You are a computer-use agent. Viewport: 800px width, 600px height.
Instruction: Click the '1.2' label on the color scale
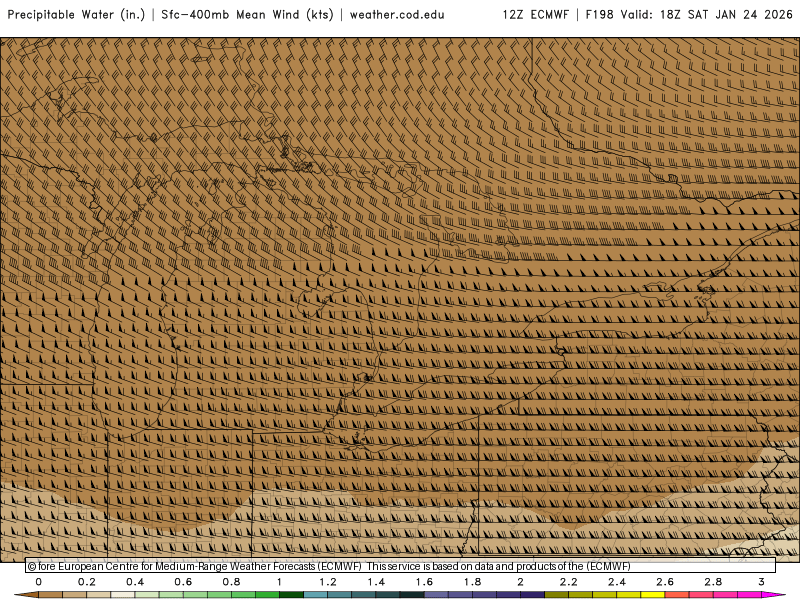(x=328, y=582)
